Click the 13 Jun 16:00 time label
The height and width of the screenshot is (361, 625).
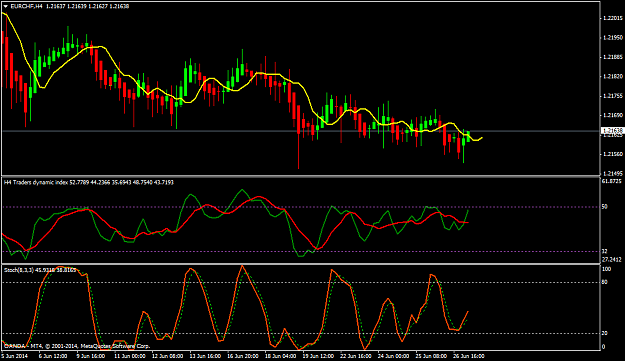(x=205, y=356)
